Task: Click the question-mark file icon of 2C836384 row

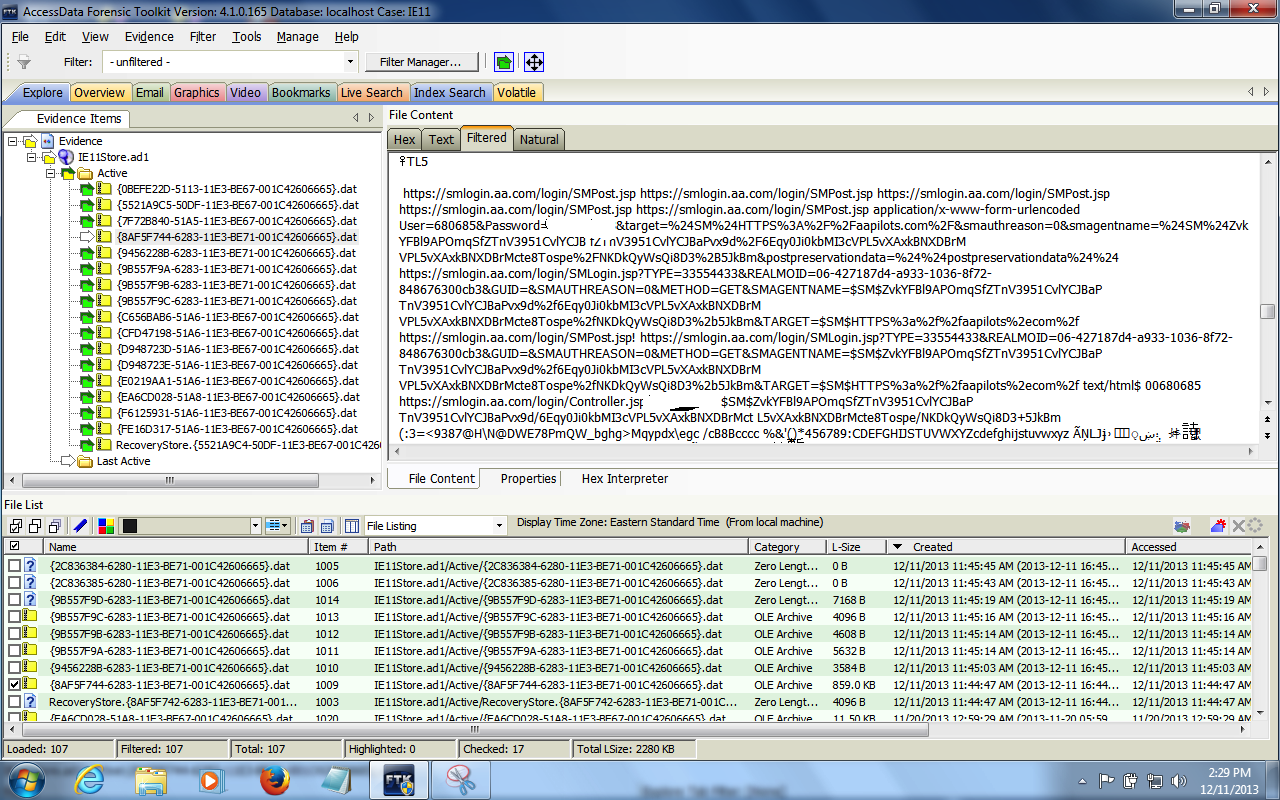Action: tap(30, 566)
